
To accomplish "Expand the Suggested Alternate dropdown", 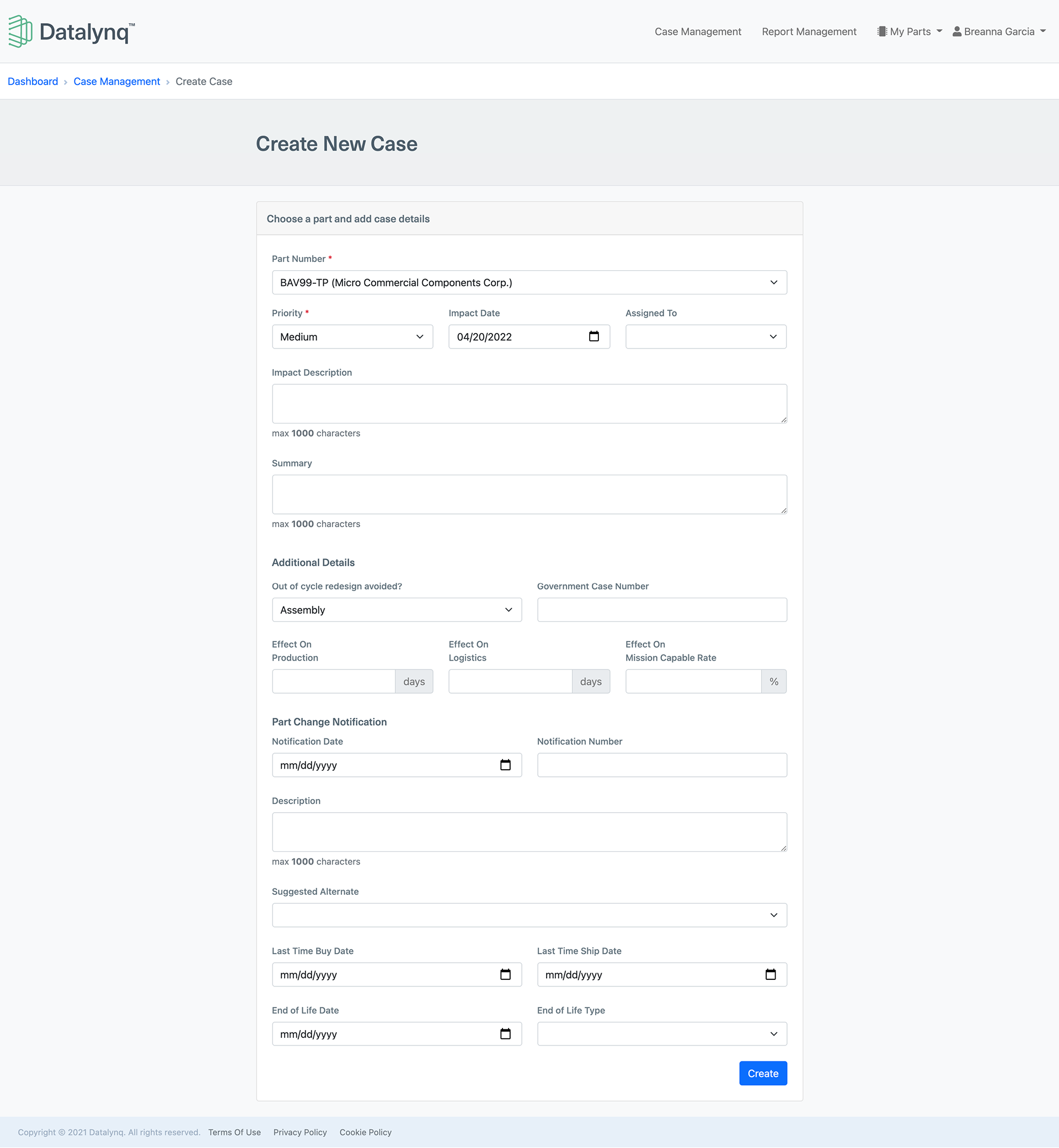I will tap(529, 915).
